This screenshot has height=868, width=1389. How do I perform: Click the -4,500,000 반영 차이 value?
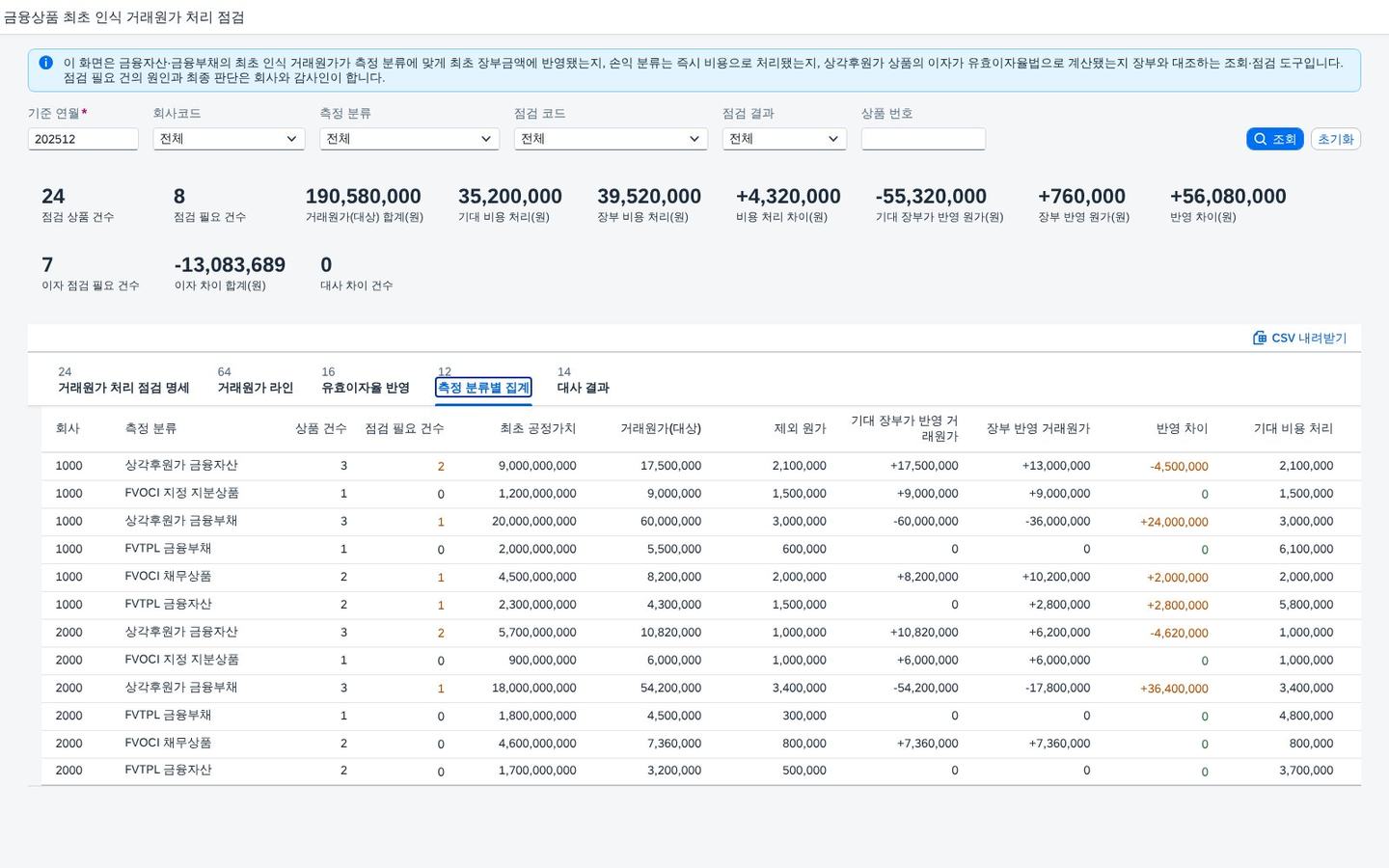click(x=1179, y=467)
